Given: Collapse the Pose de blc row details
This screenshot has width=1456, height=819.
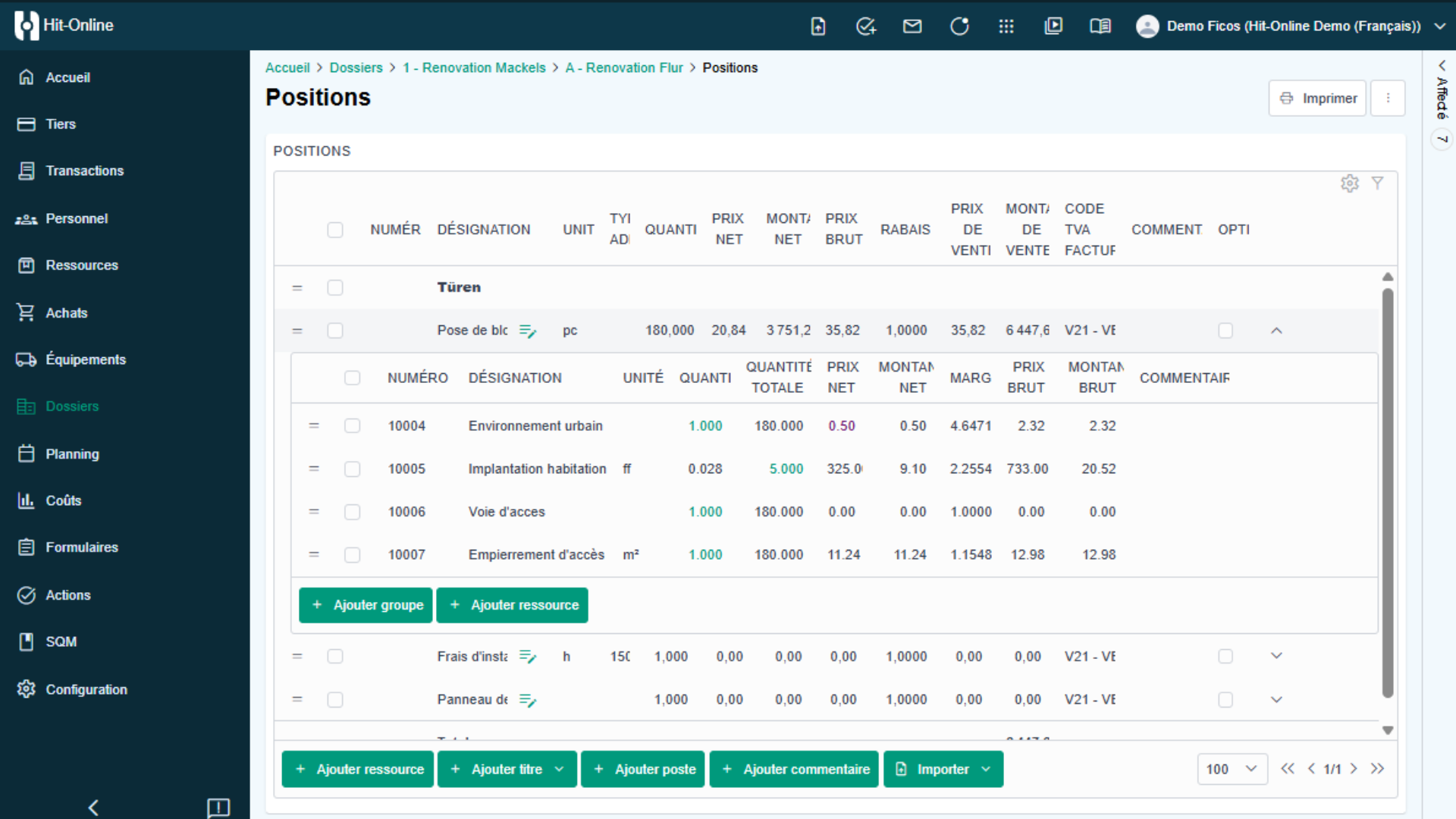Looking at the screenshot, I should click(x=1277, y=331).
